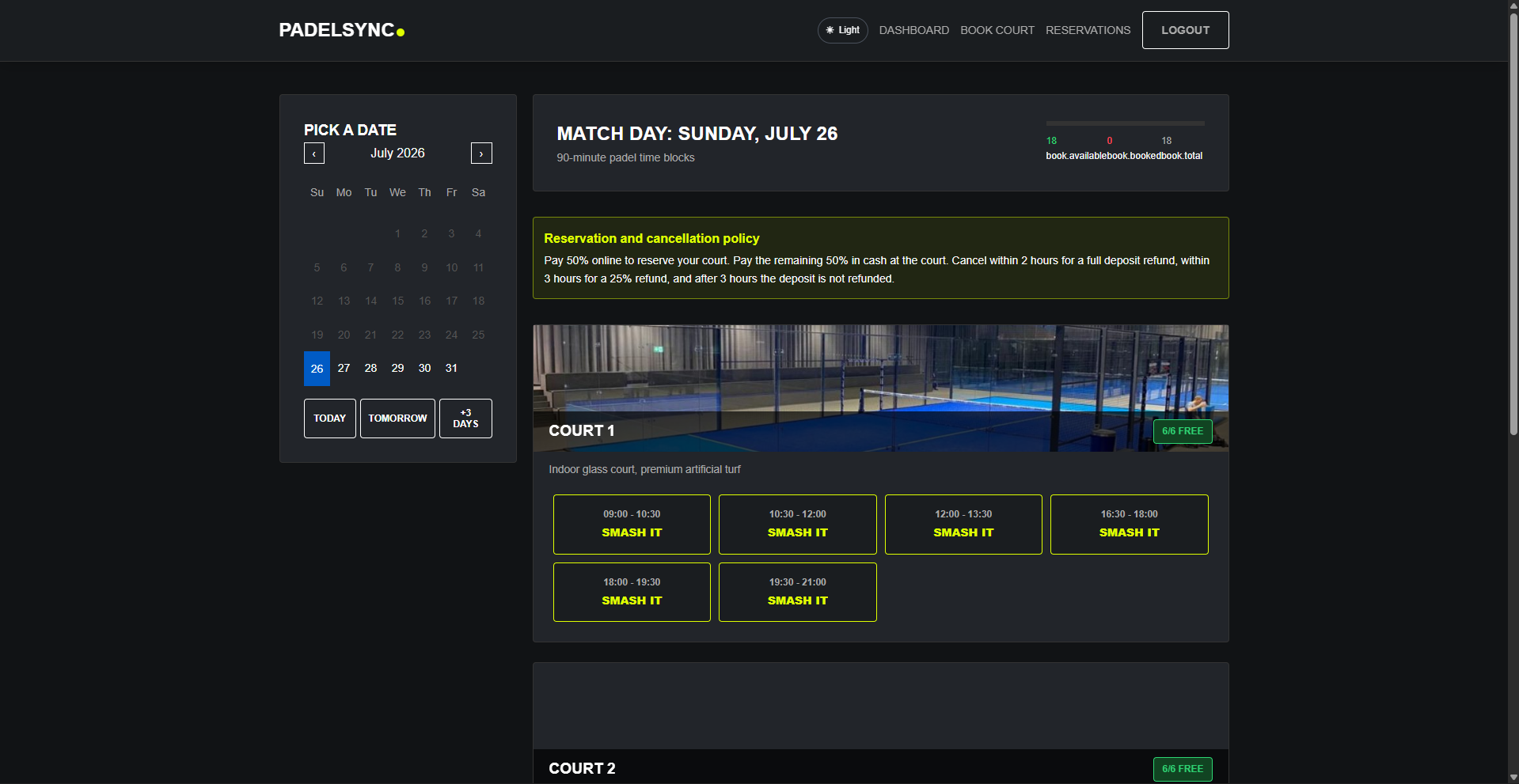Jump to Tomorrow's date
Viewport: 1519px width, 784px height.
(397, 419)
